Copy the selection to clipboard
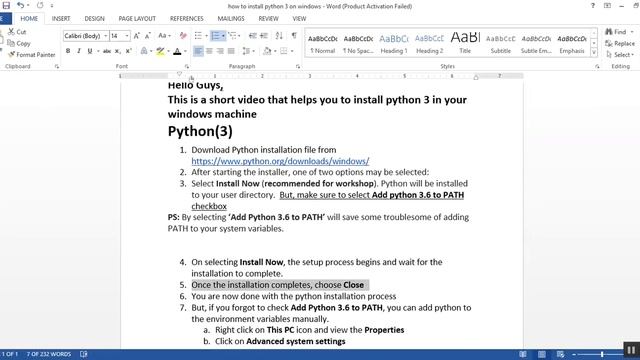This screenshot has height=360, width=640. (x=19, y=43)
